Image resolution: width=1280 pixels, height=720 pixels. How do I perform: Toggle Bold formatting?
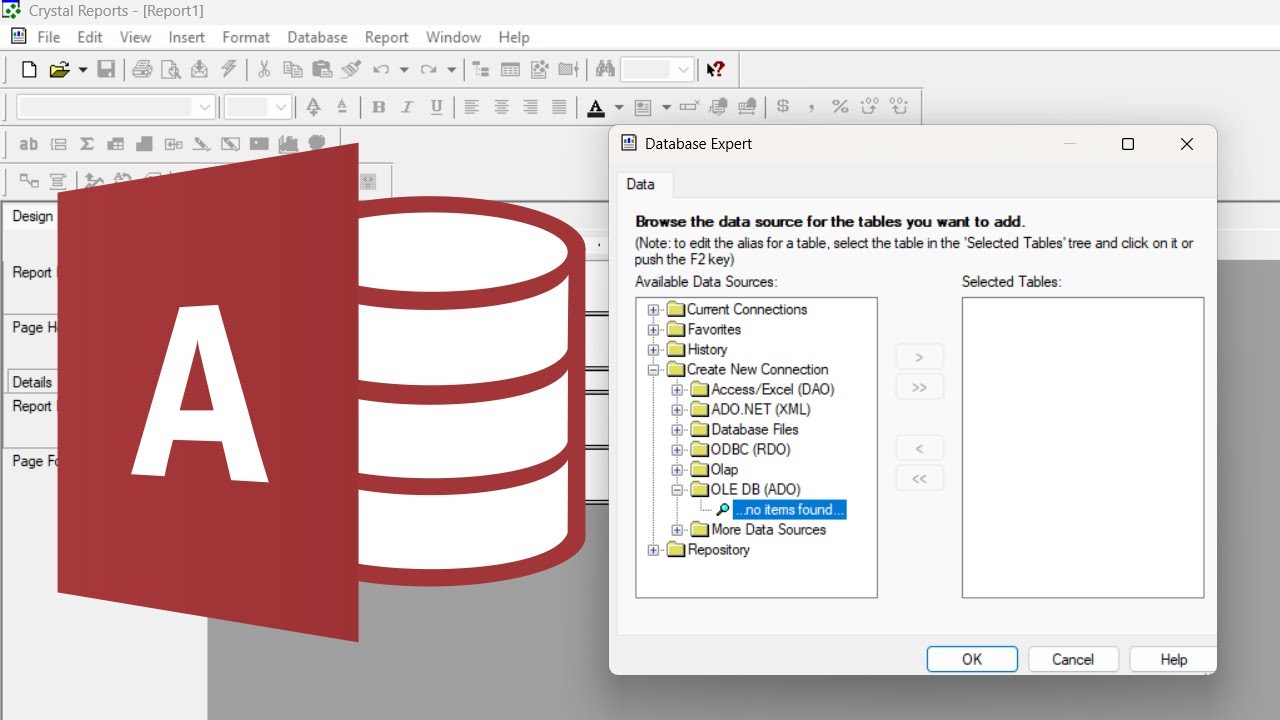pos(379,107)
